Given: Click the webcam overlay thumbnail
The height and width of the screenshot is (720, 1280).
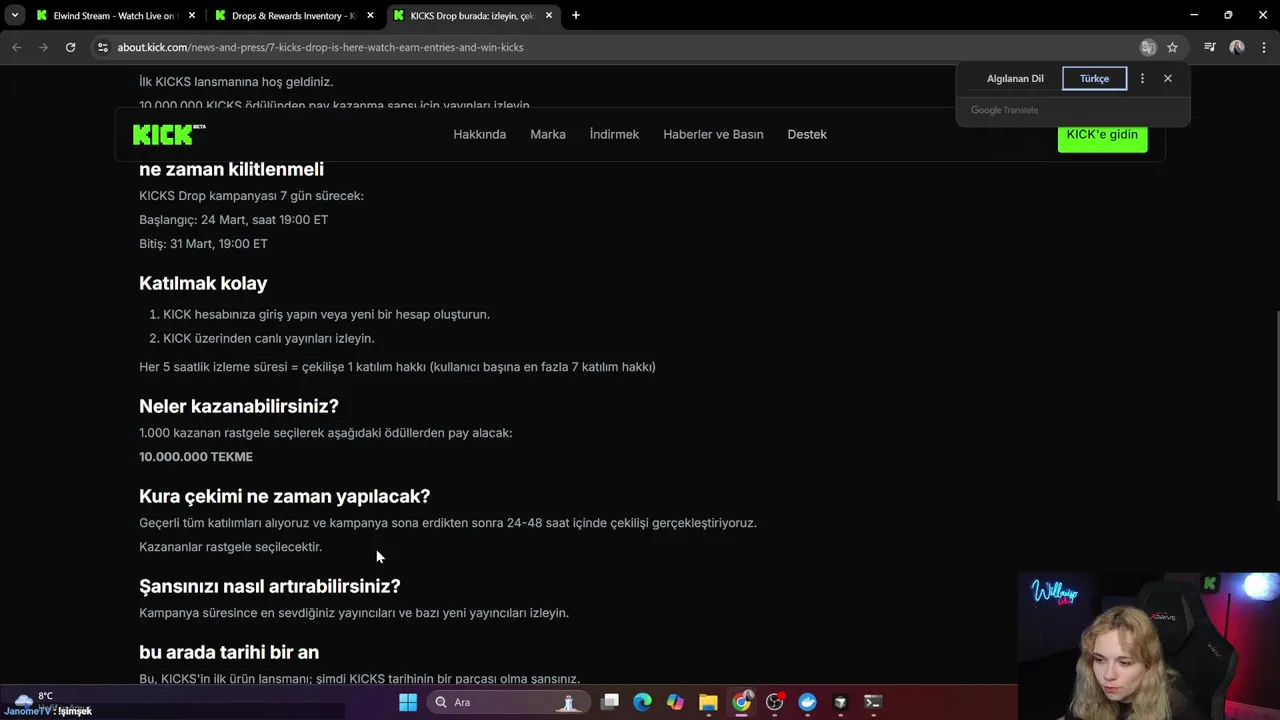Looking at the screenshot, I should 1149,646.
